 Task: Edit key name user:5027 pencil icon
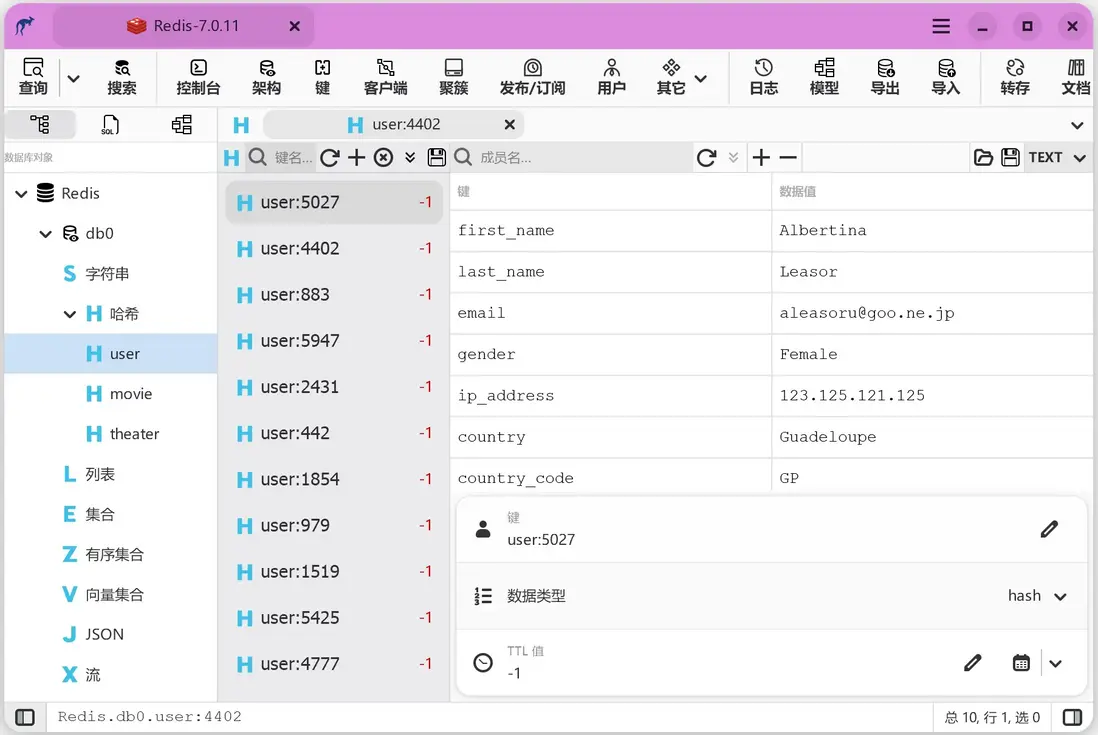1049,529
